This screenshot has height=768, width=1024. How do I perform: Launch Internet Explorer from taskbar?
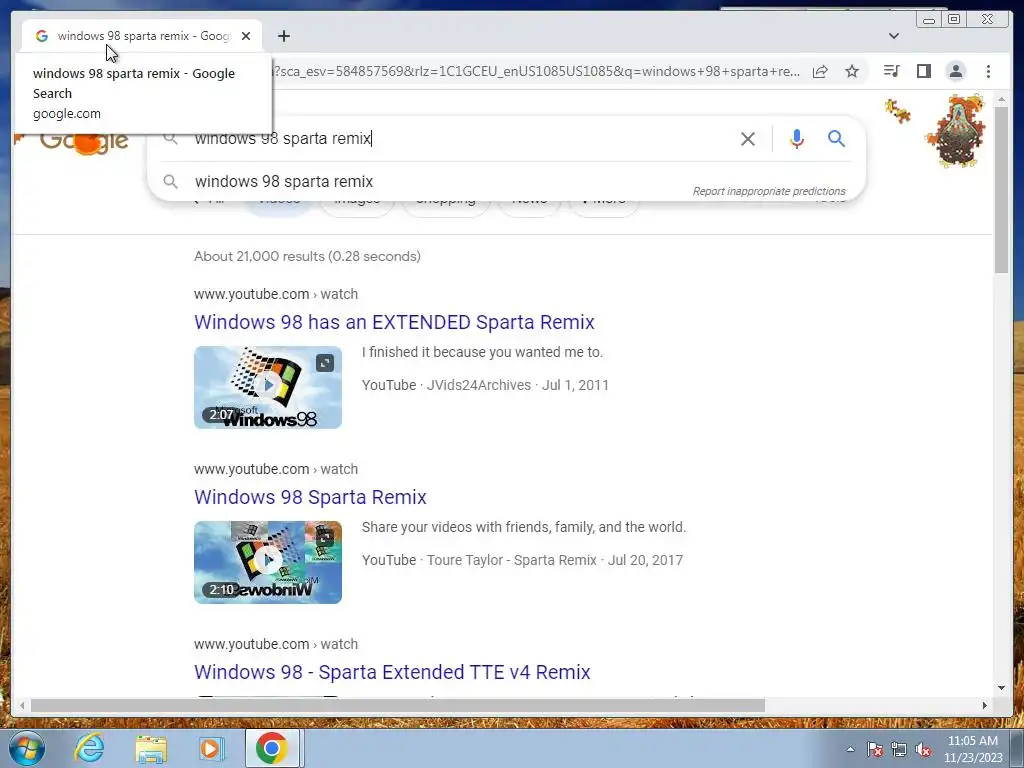pyautogui.click(x=89, y=748)
